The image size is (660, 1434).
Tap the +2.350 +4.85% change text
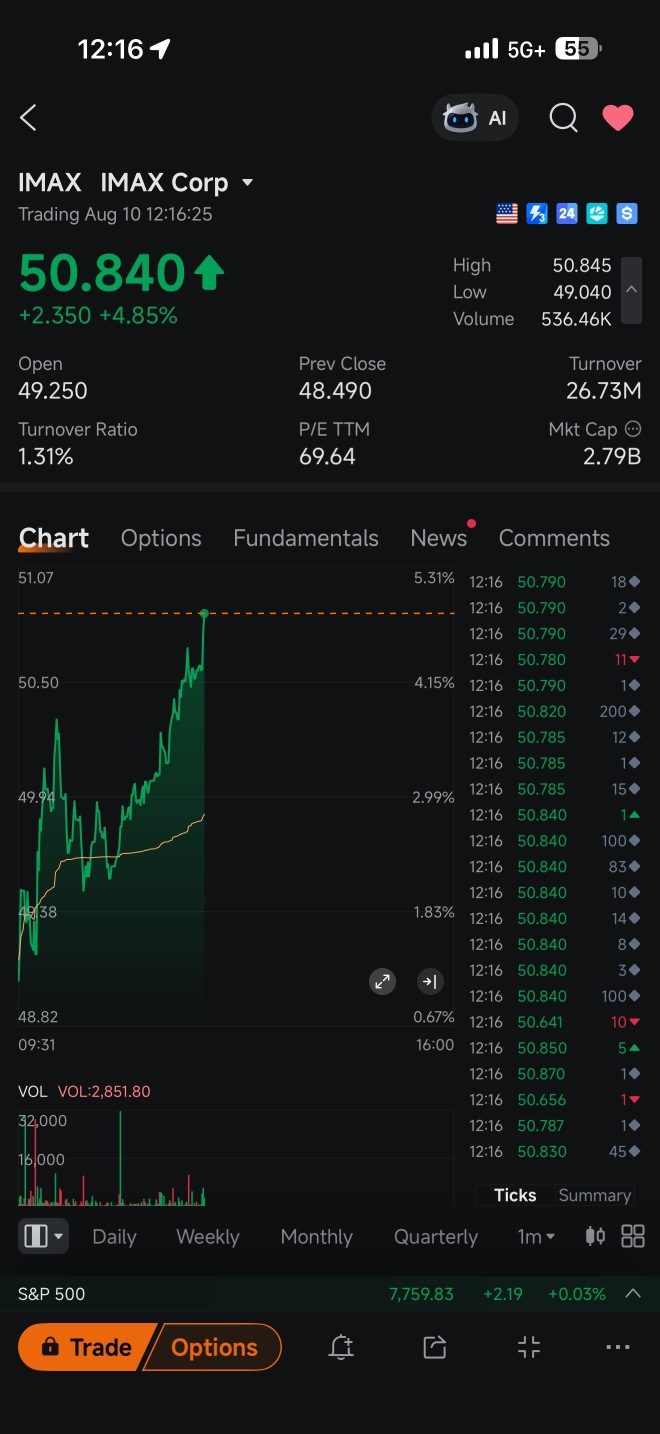[x=98, y=316]
